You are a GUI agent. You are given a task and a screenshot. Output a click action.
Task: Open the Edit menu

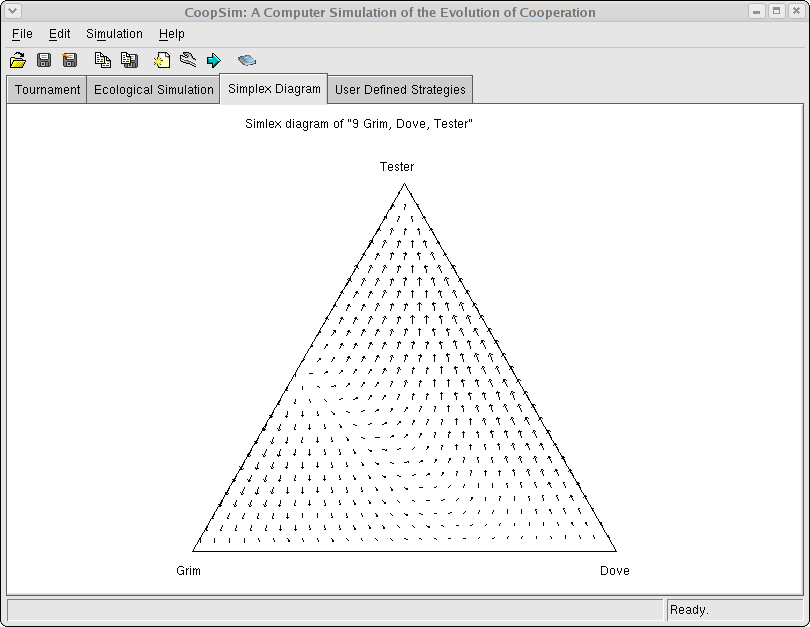click(x=59, y=33)
